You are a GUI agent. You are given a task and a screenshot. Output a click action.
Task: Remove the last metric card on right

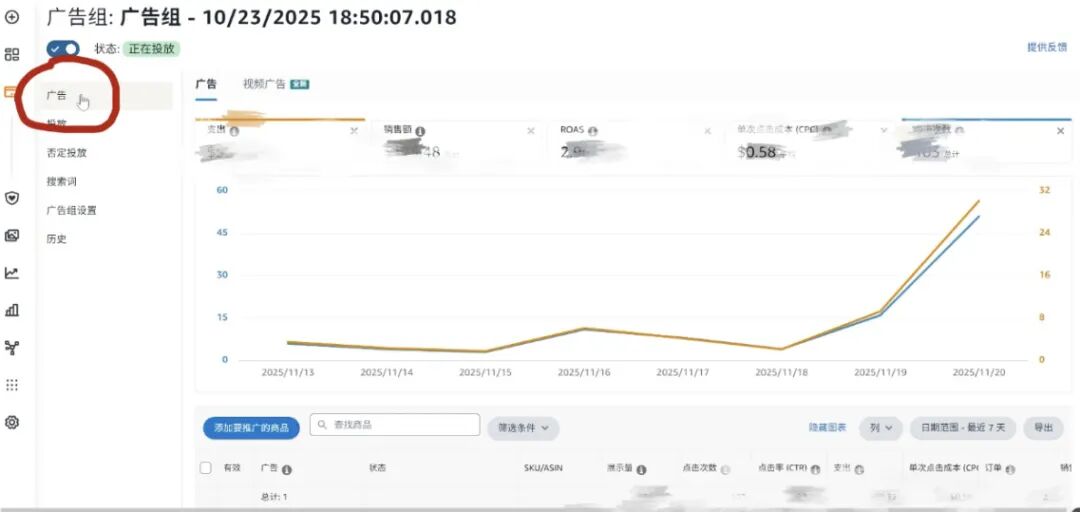coord(1060,131)
